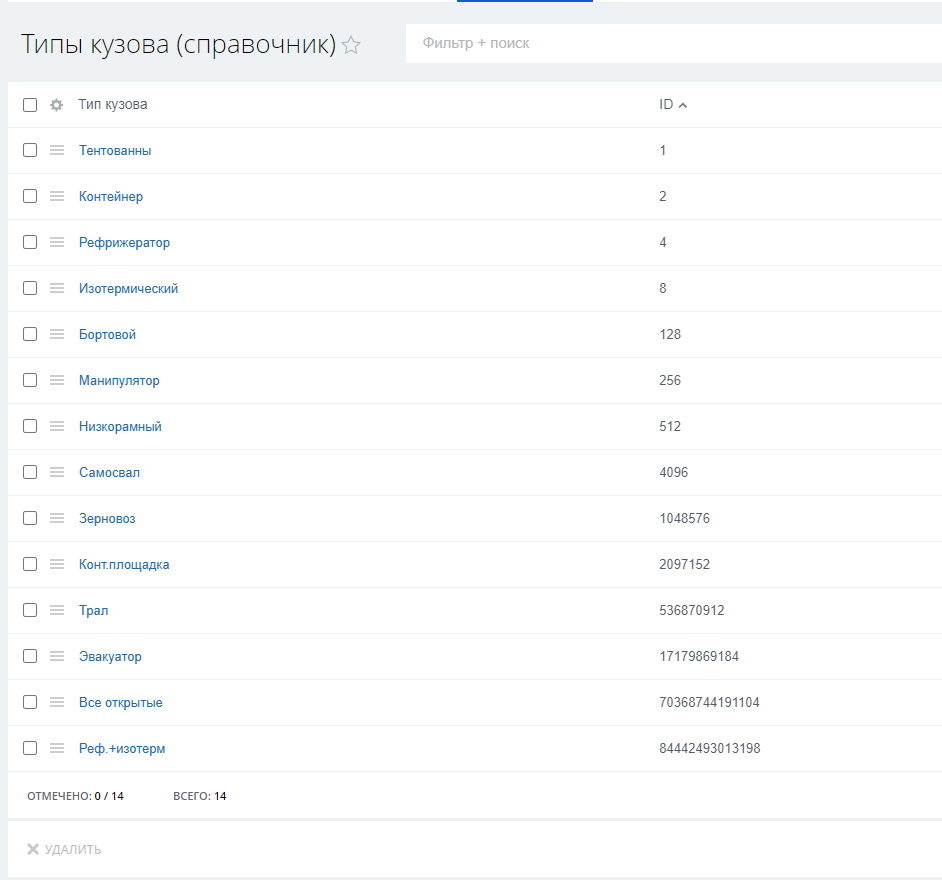Select the Зерновоз row checkbox
This screenshot has width=942, height=880.
pyautogui.click(x=30, y=518)
